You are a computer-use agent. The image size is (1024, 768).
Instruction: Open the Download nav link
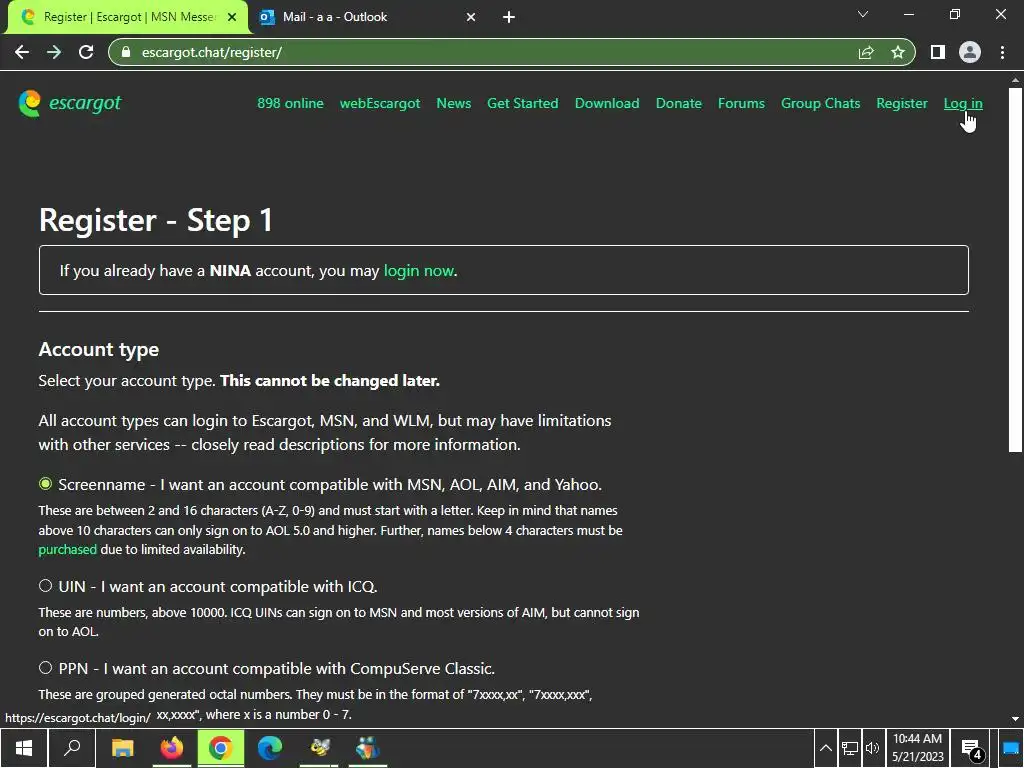[607, 103]
